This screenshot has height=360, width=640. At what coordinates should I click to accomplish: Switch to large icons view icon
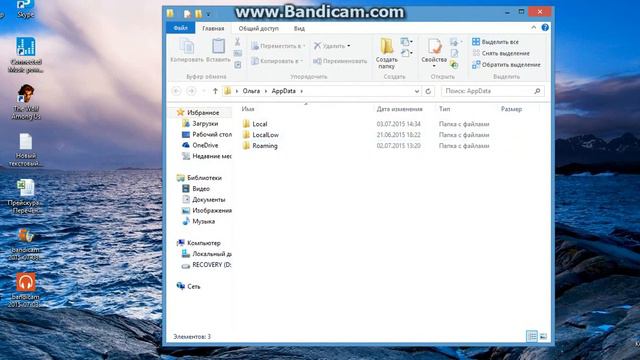tap(543, 336)
